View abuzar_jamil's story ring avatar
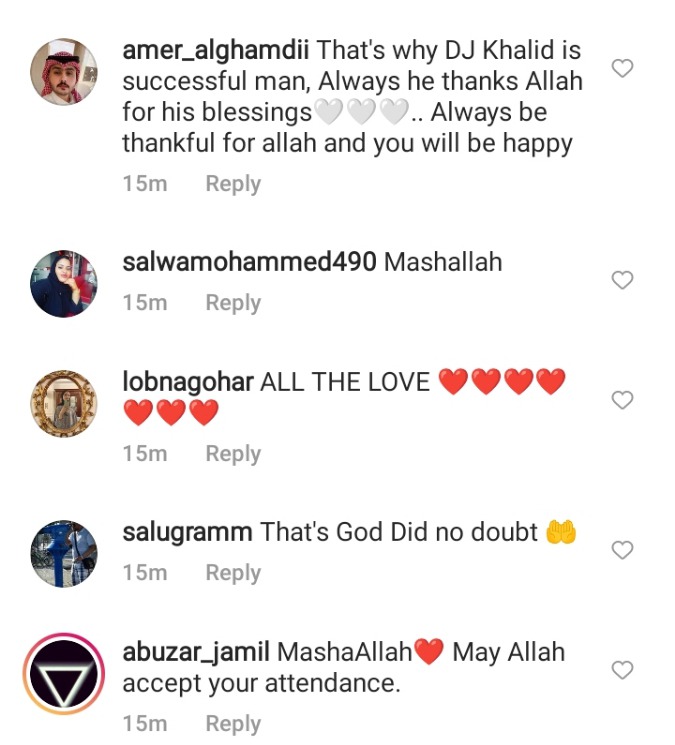 coord(64,674)
